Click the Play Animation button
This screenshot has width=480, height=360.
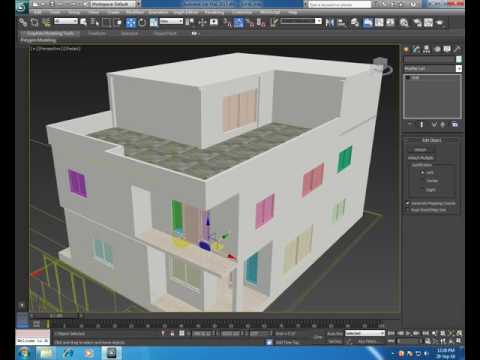click(x=408, y=333)
